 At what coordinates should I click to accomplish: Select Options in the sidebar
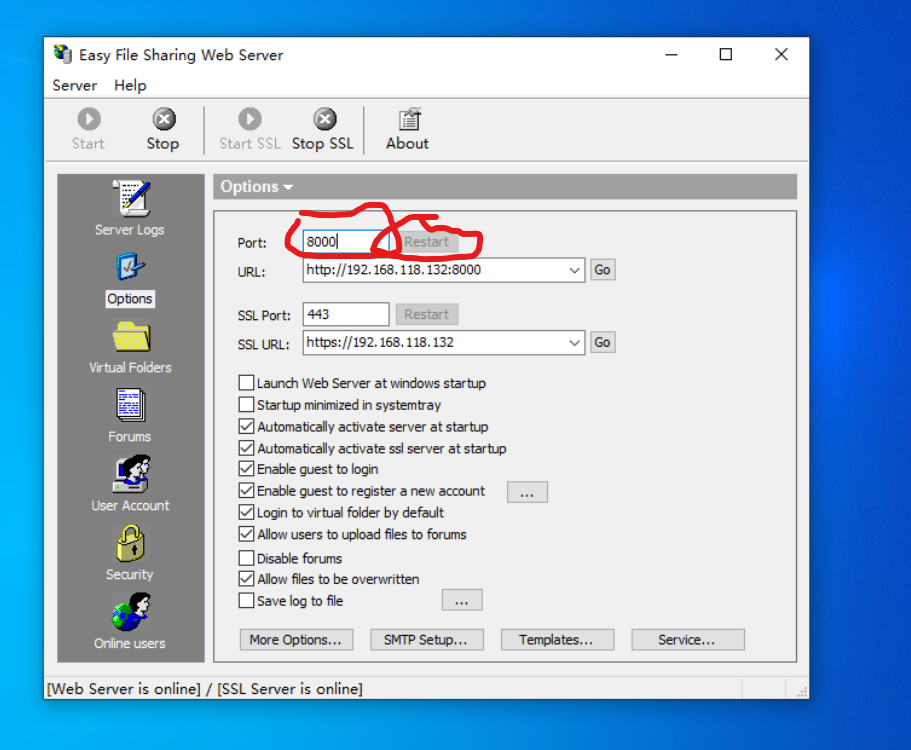click(130, 279)
